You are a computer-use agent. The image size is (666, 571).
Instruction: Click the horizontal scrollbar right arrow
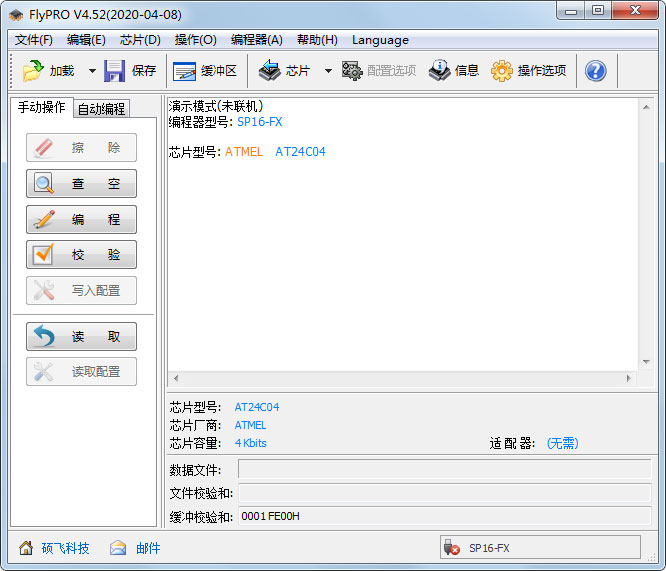click(628, 378)
